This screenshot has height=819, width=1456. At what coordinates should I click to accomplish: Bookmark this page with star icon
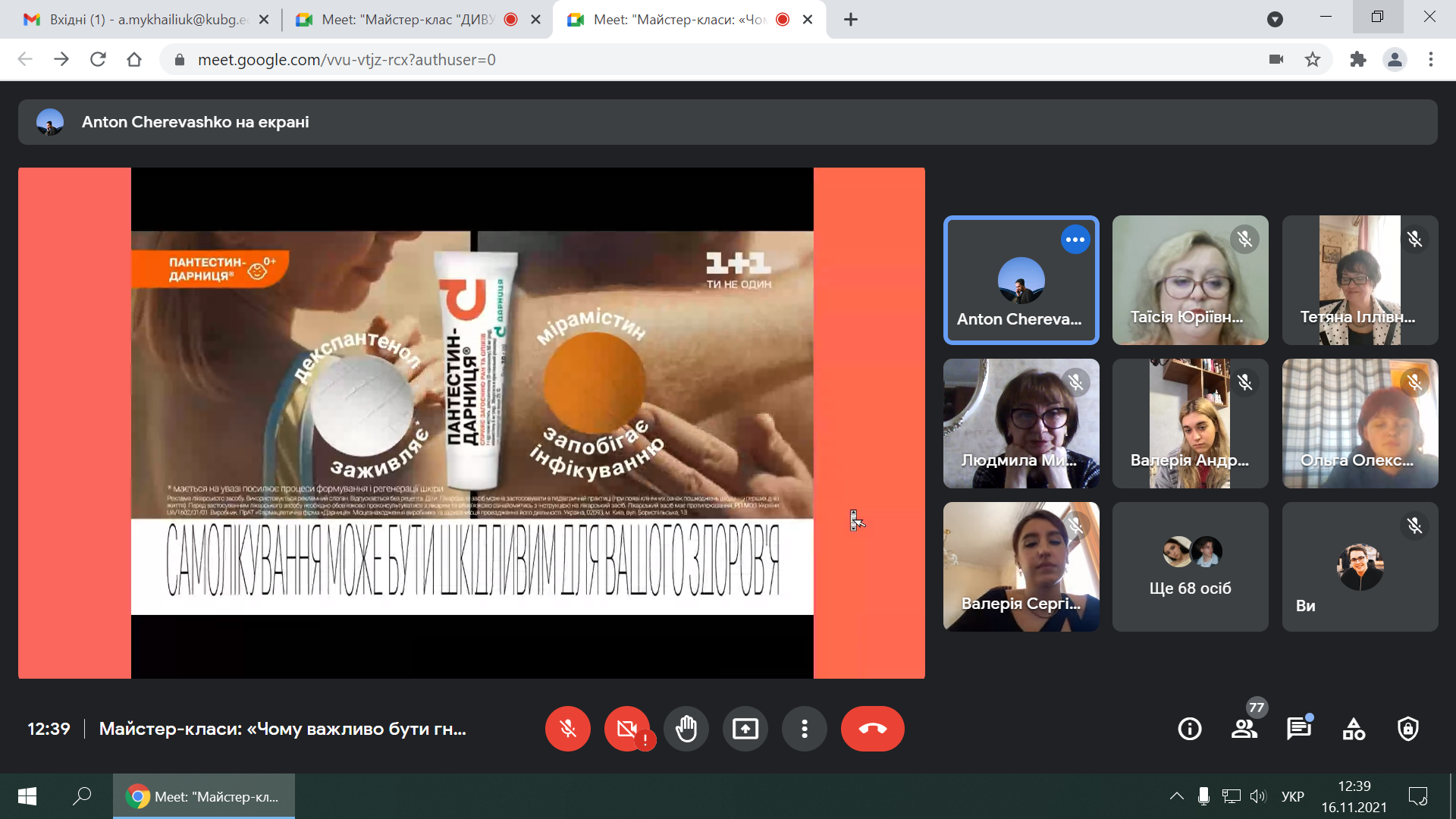(x=1313, y=60)
